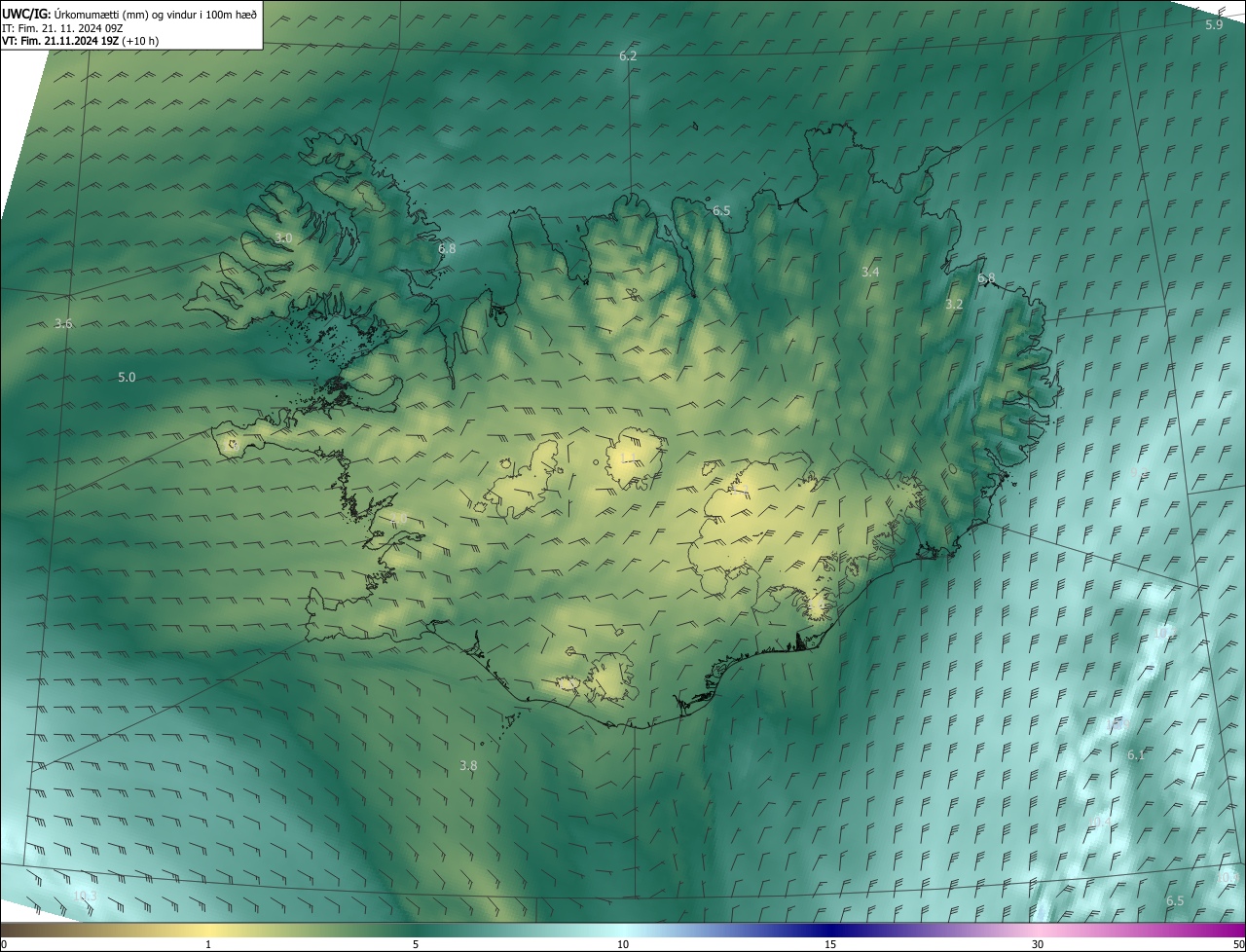
Task: Click the color scale tick label "5"
Action: (x=416, y=944)
